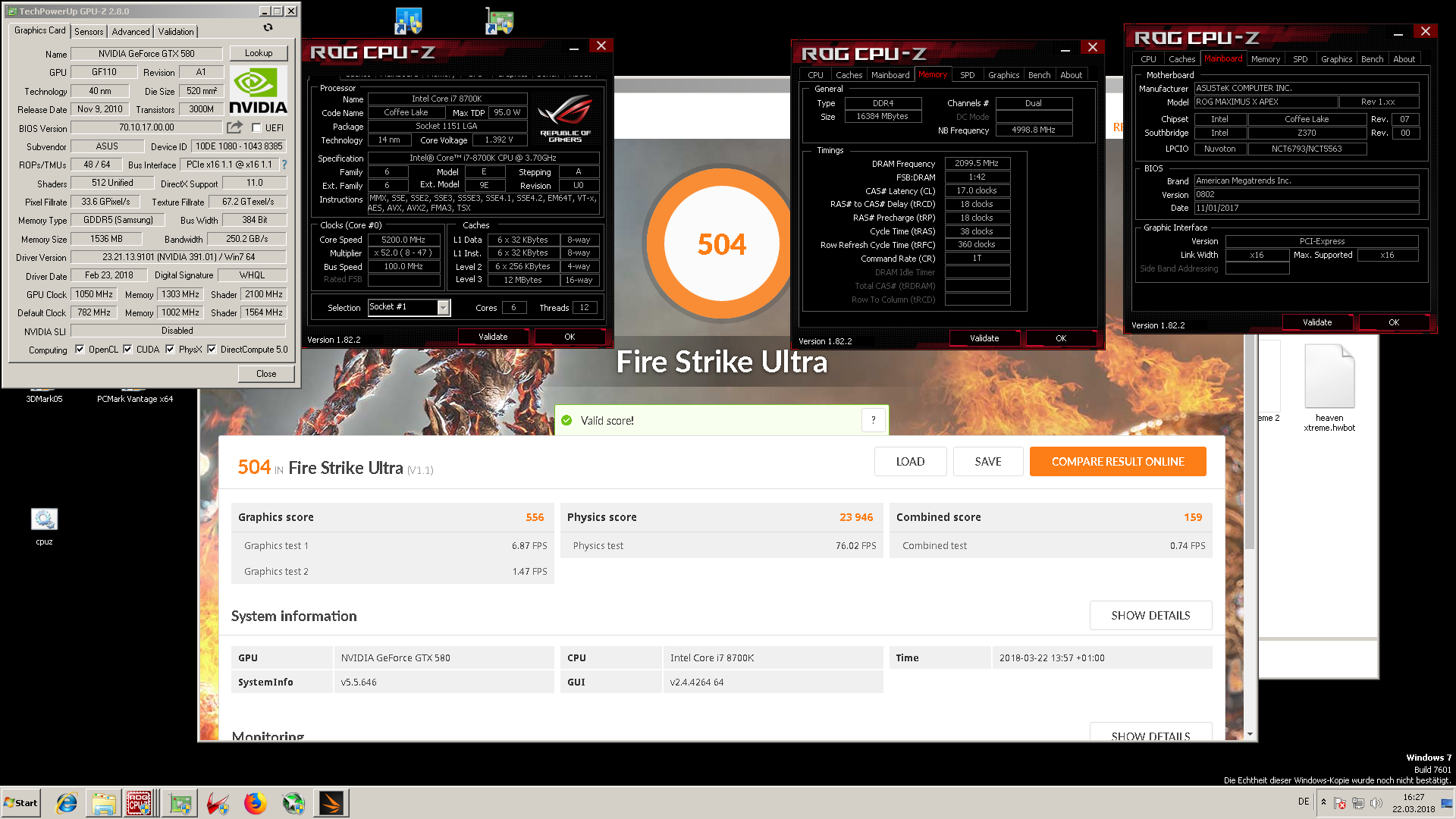Screen dimensions: 1456x819
Task: Click the taskbar clock showing 16:27
Action: (1414, 803)
